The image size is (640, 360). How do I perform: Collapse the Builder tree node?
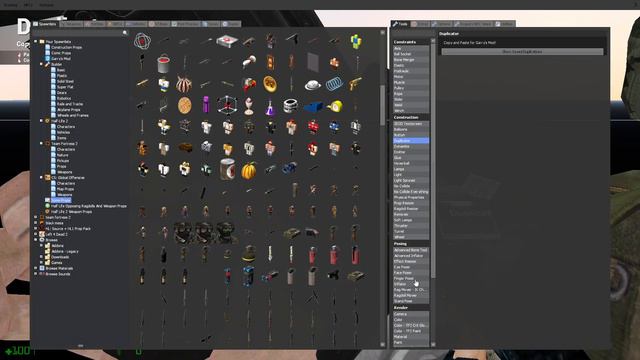point(42,64)
